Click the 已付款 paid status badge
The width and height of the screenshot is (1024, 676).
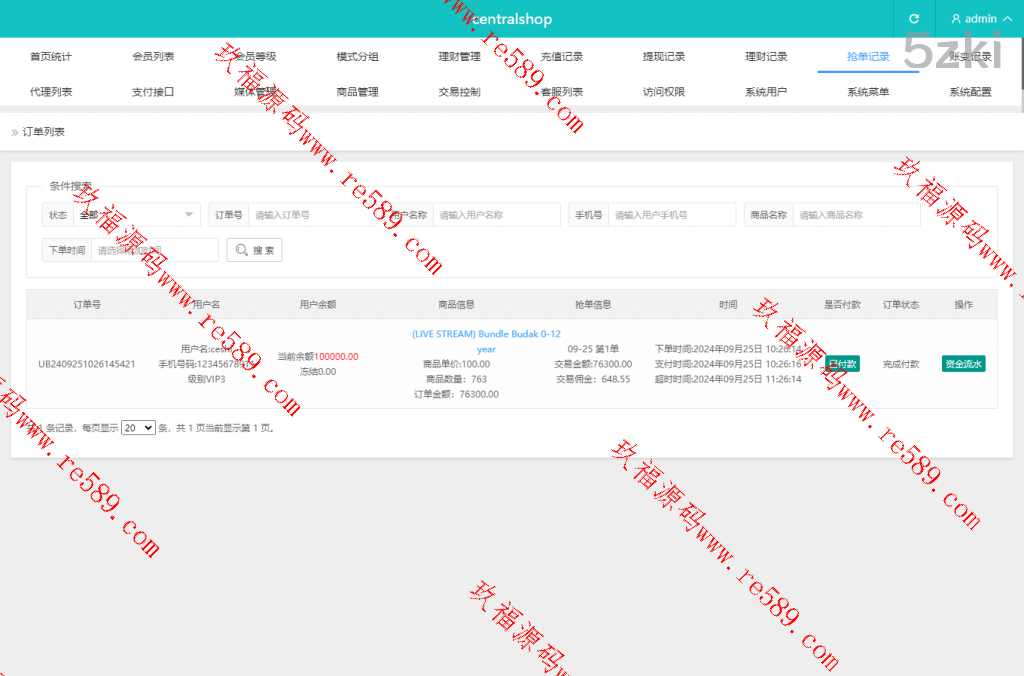pos(841,364)
